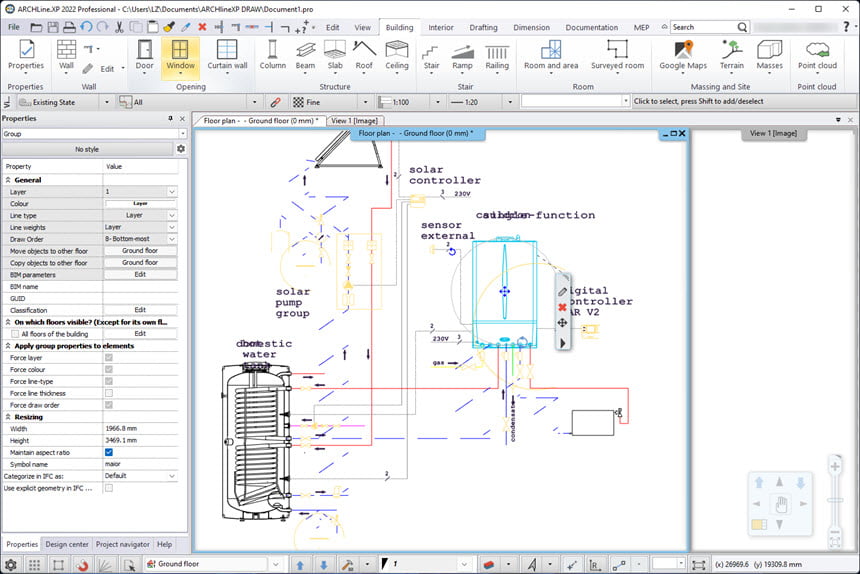The height and width of the screenshot is (574, 860).
Task: Open the Existing State dropdown
Action: [107, 102]
